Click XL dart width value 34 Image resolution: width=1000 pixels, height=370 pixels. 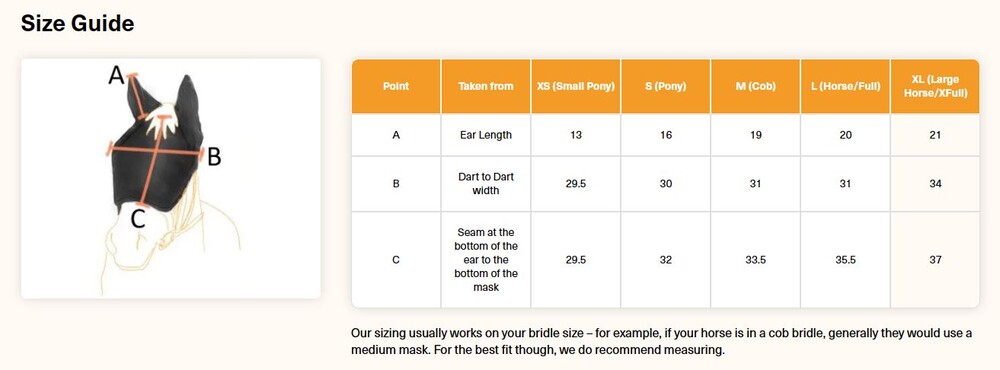click(x=935, y=184)
